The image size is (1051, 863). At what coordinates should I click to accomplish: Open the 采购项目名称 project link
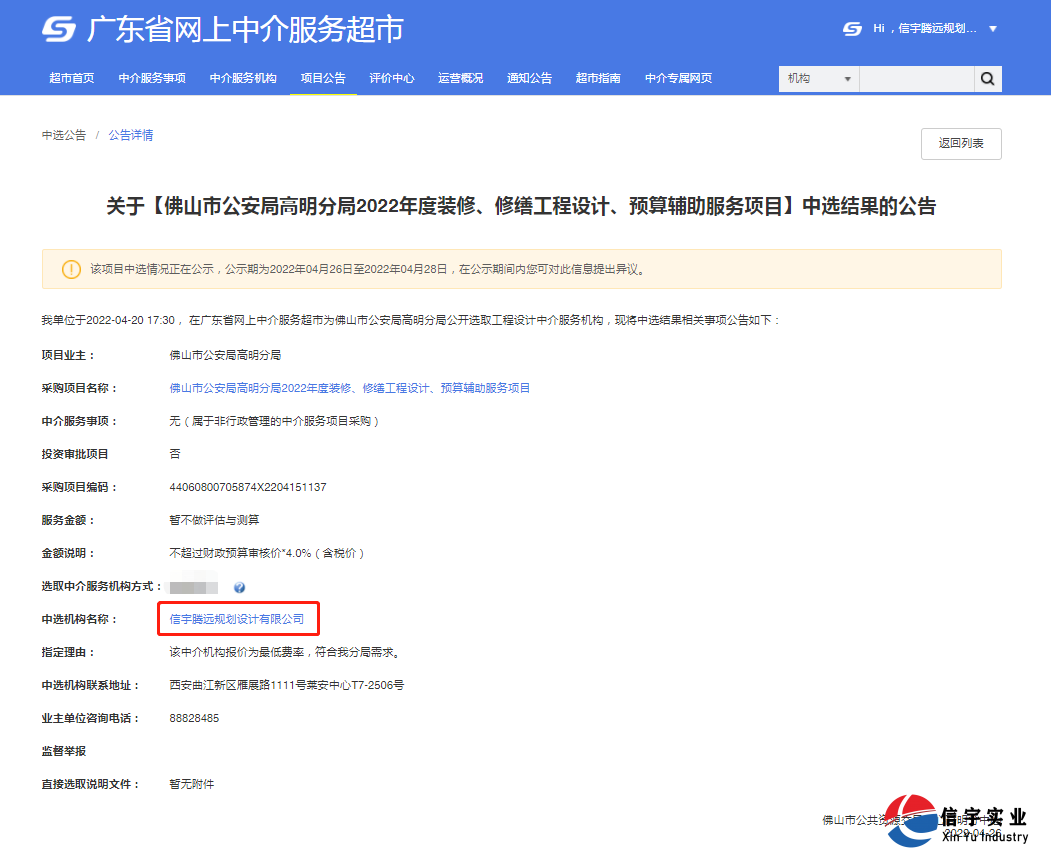click(x=349, y=387)
